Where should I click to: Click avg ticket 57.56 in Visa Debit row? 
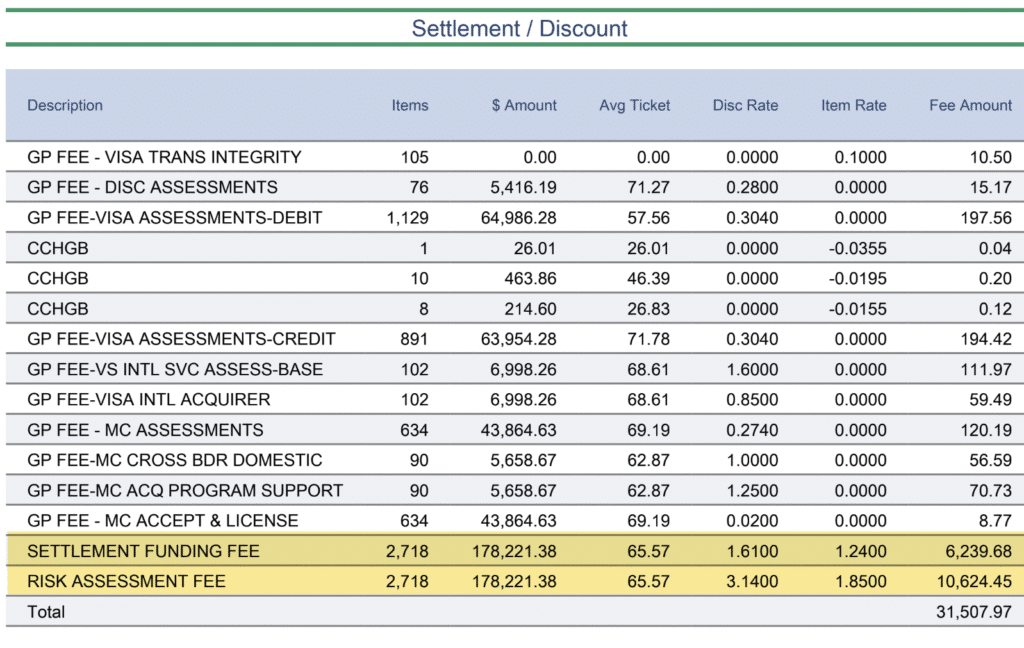click(x=648, y=218)
